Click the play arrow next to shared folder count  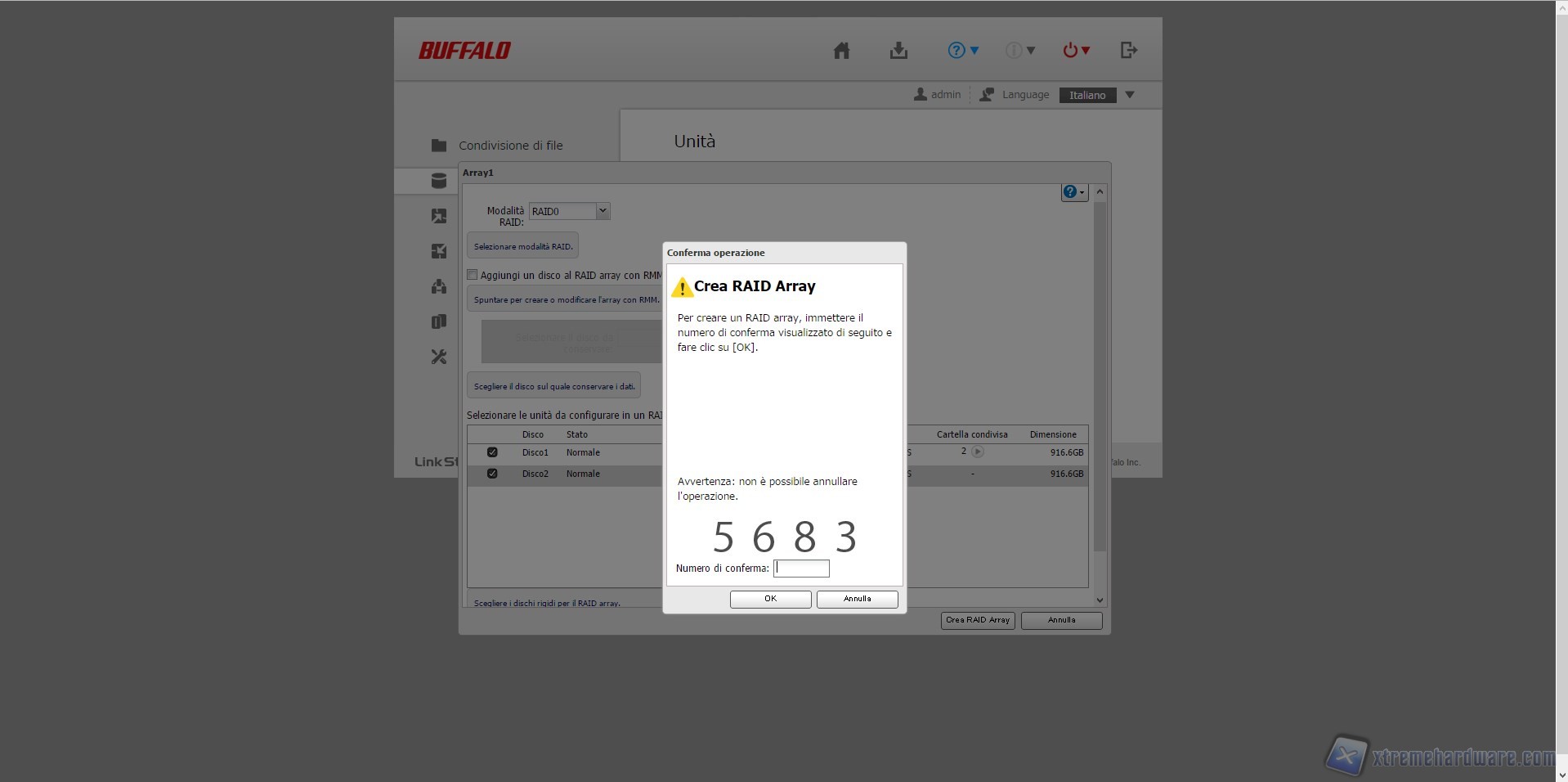click(x=978, y=452)
